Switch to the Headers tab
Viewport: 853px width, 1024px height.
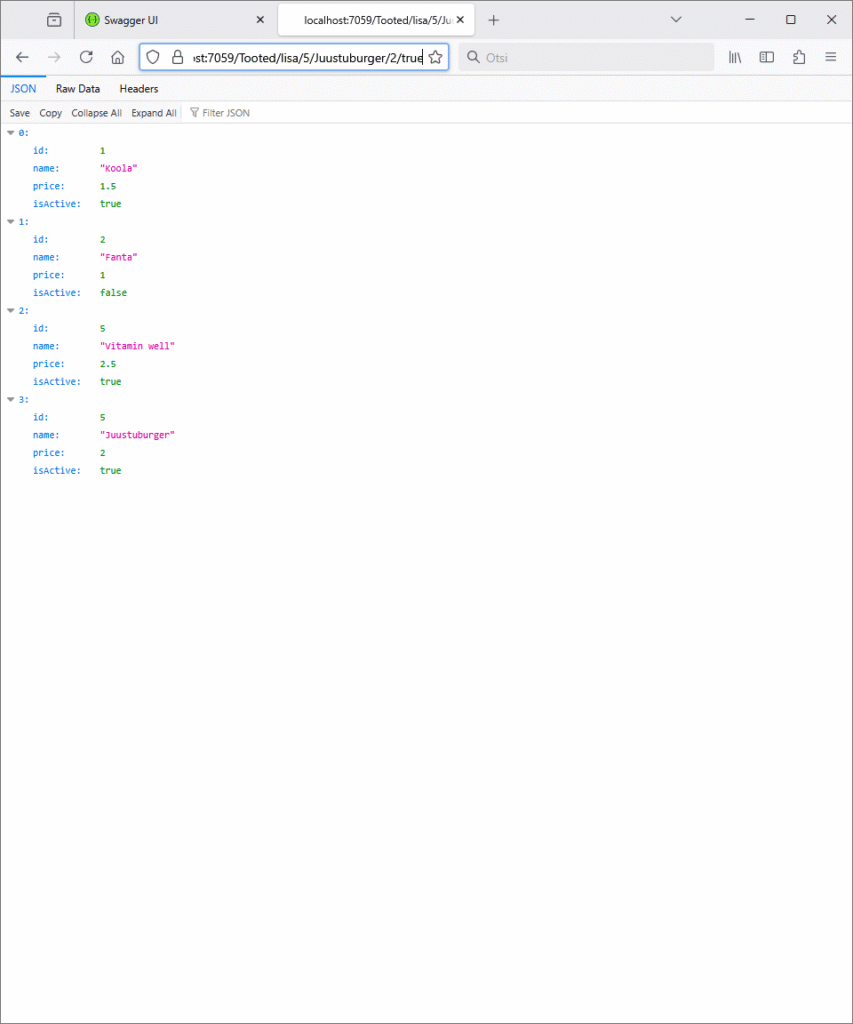(x=139, y=89)
